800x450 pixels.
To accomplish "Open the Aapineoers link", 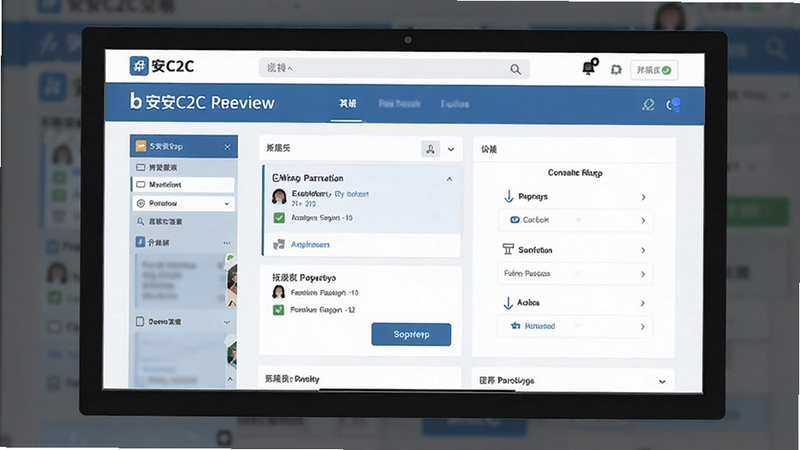I will coord(310,244).
